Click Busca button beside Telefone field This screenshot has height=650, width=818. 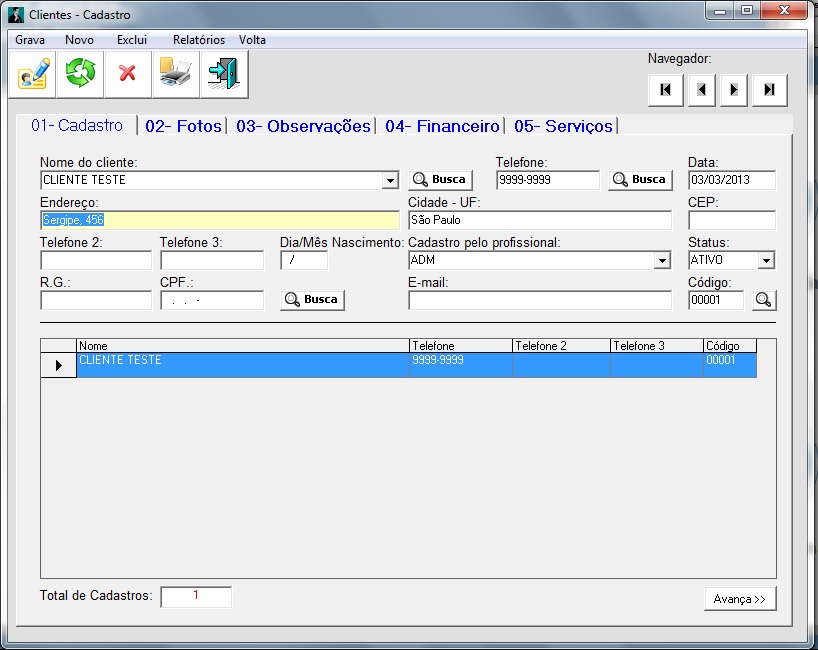tap(640, 180)
